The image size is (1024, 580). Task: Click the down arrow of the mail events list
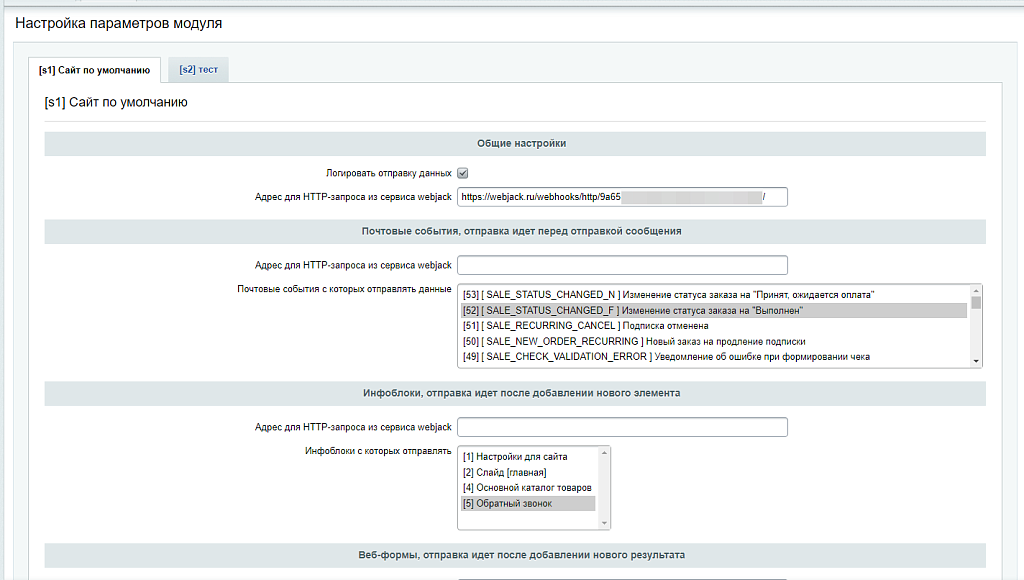click(976, 361)
